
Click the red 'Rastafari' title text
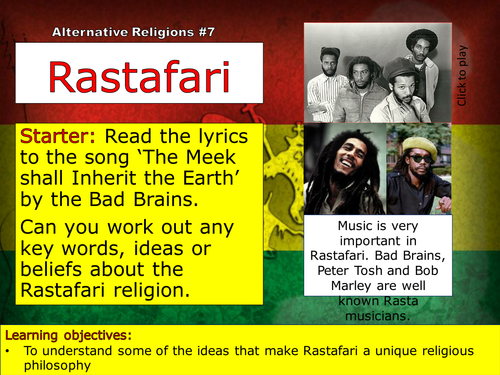(139, 76)
